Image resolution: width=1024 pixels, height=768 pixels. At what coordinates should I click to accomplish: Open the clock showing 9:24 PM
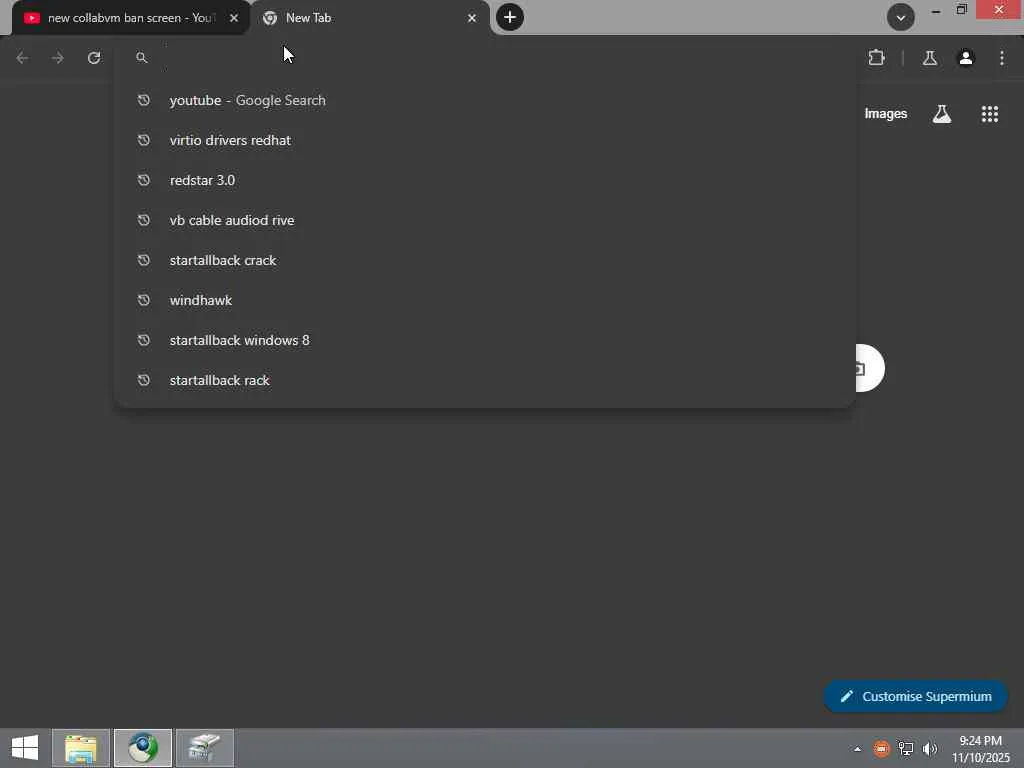[x=980, y=748]
